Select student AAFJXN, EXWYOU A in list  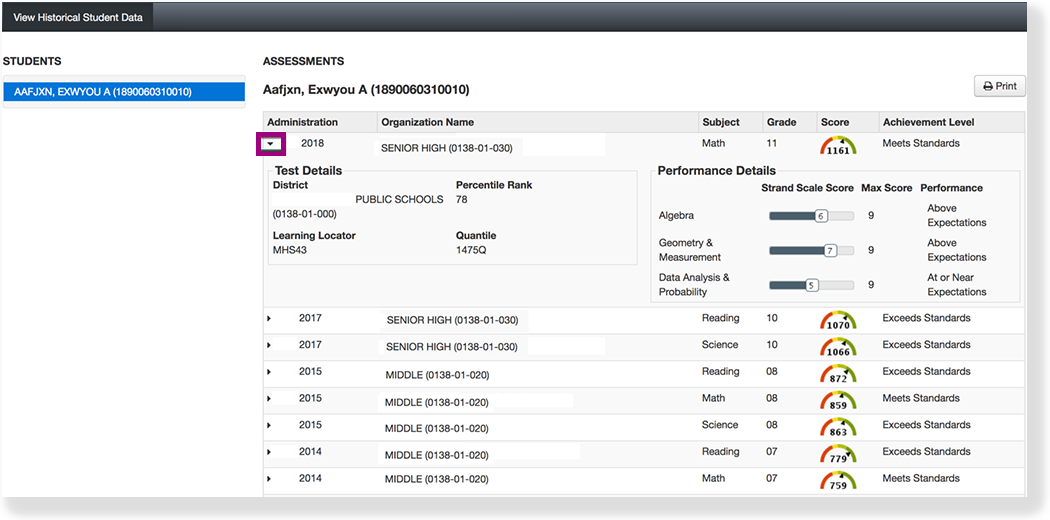coord(123,92)
